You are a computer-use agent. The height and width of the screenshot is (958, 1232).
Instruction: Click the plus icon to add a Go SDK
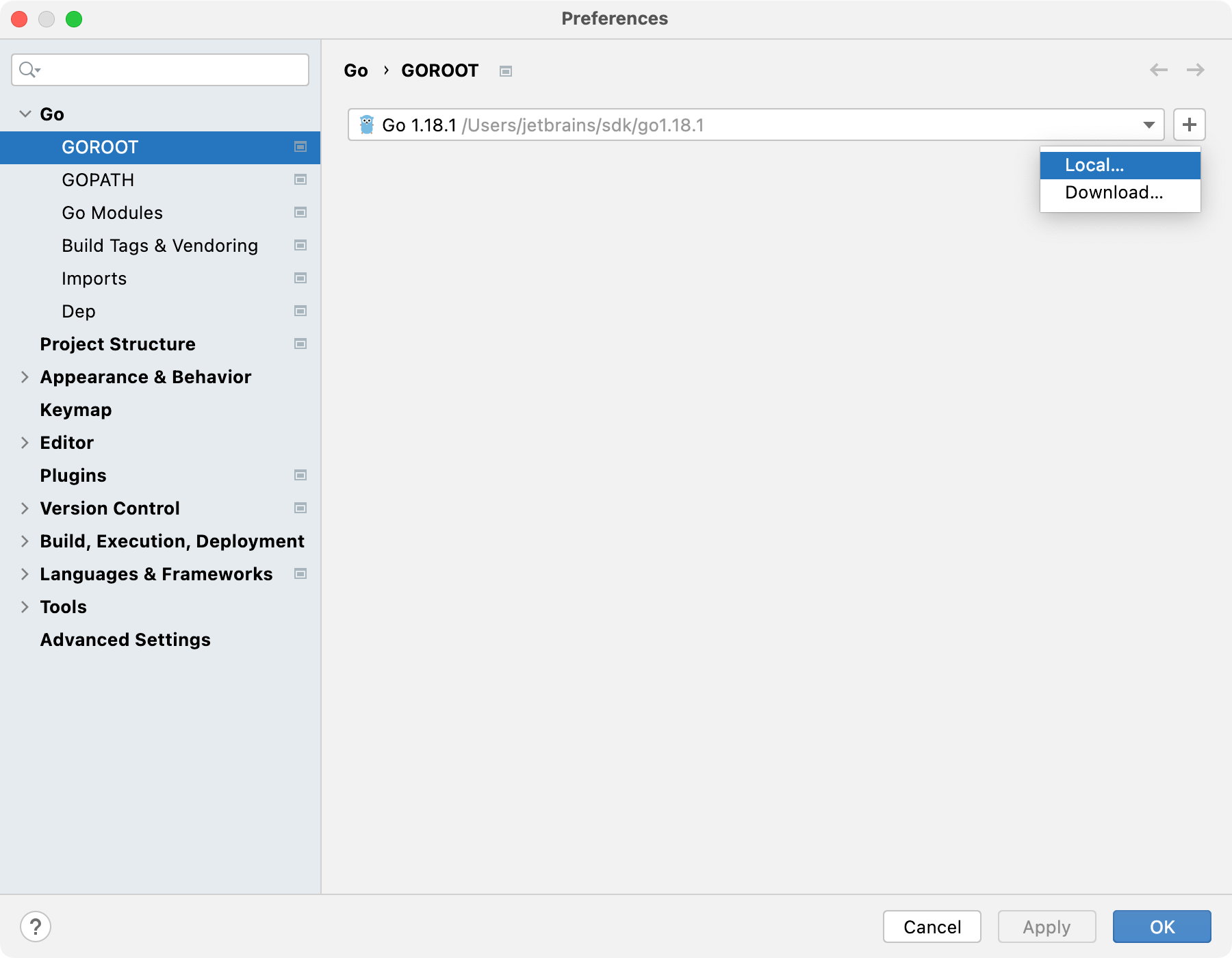(1190, 124)
